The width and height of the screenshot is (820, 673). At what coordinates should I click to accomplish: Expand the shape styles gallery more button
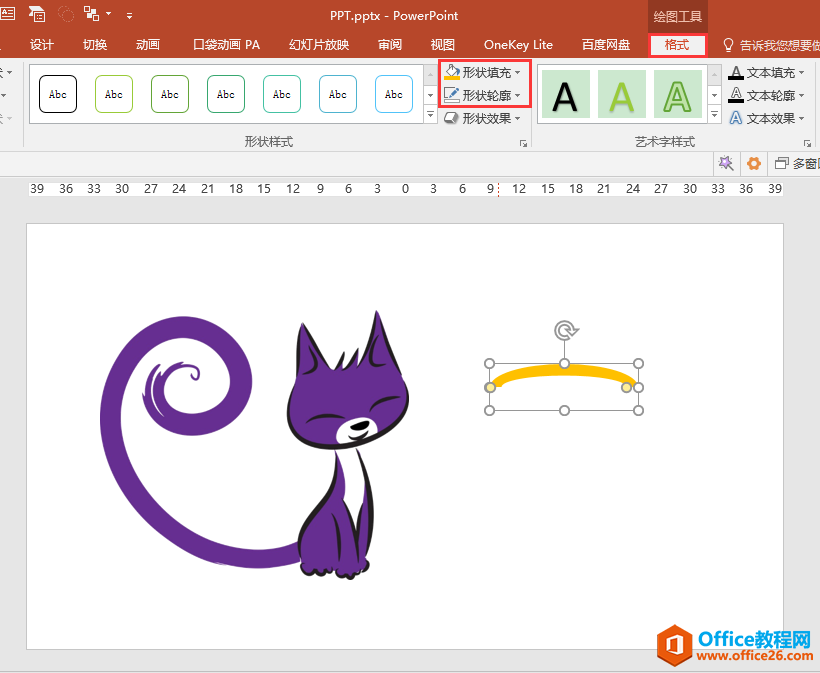pyautogui.click(x=431, y=116)
